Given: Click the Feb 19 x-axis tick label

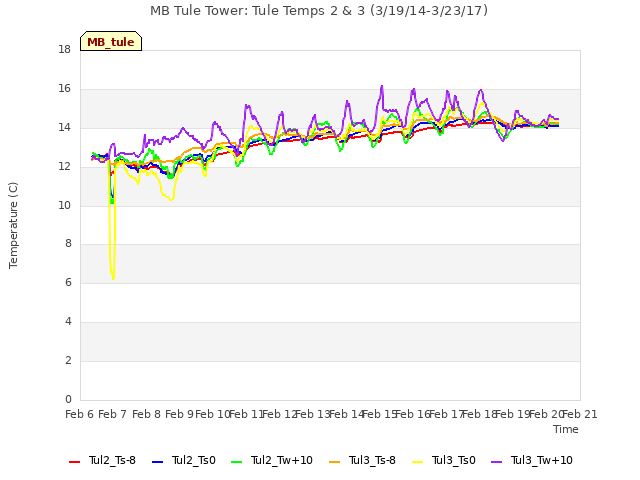Looking at the screenshot, I should [513, 414].
